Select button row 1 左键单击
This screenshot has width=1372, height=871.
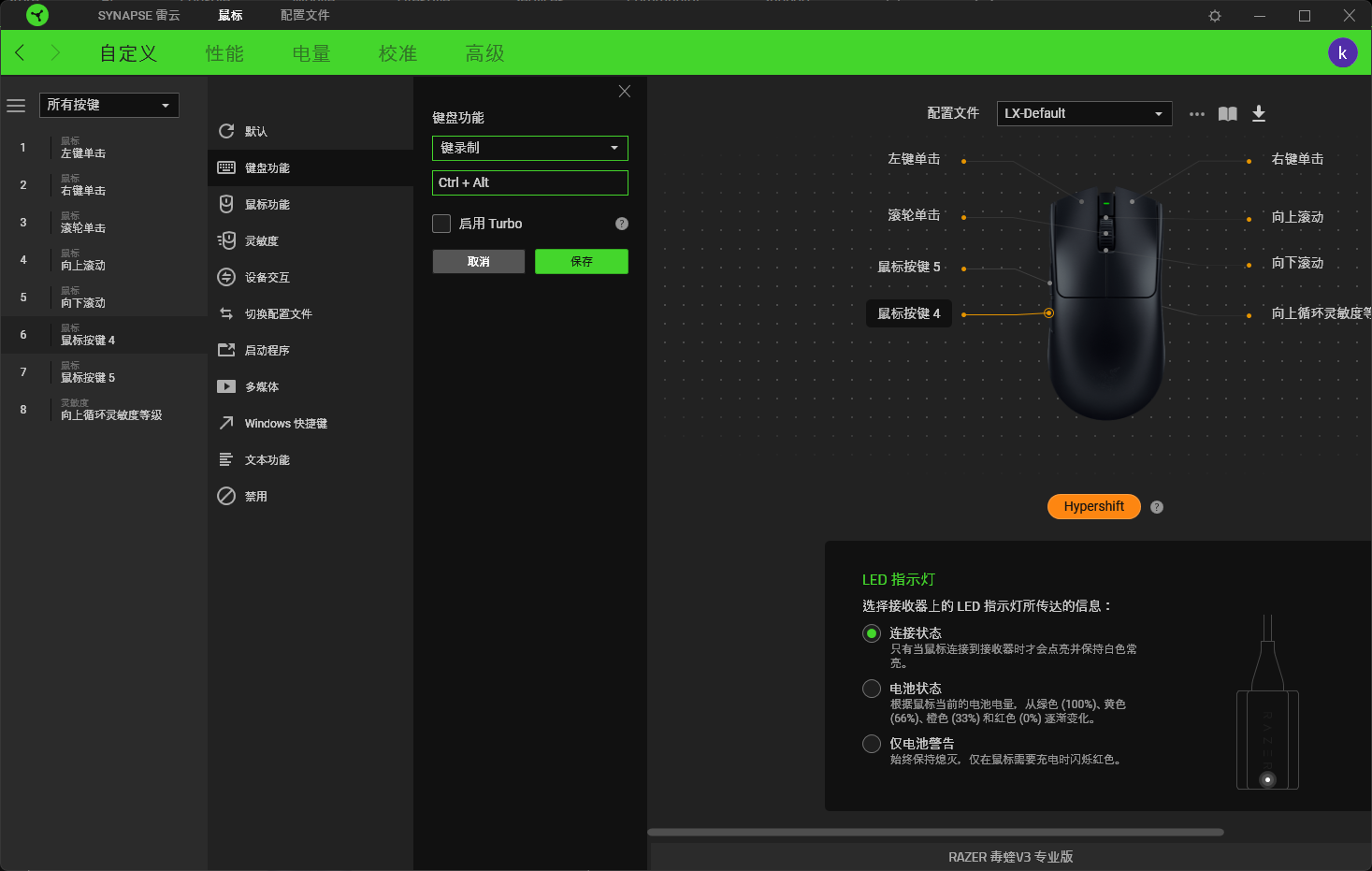click(x=104, y=148)
